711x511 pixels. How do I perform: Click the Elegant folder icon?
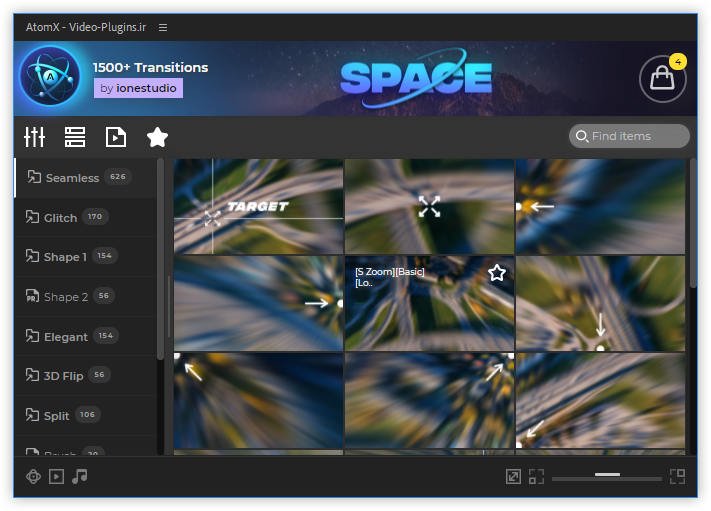click(32, 336)
